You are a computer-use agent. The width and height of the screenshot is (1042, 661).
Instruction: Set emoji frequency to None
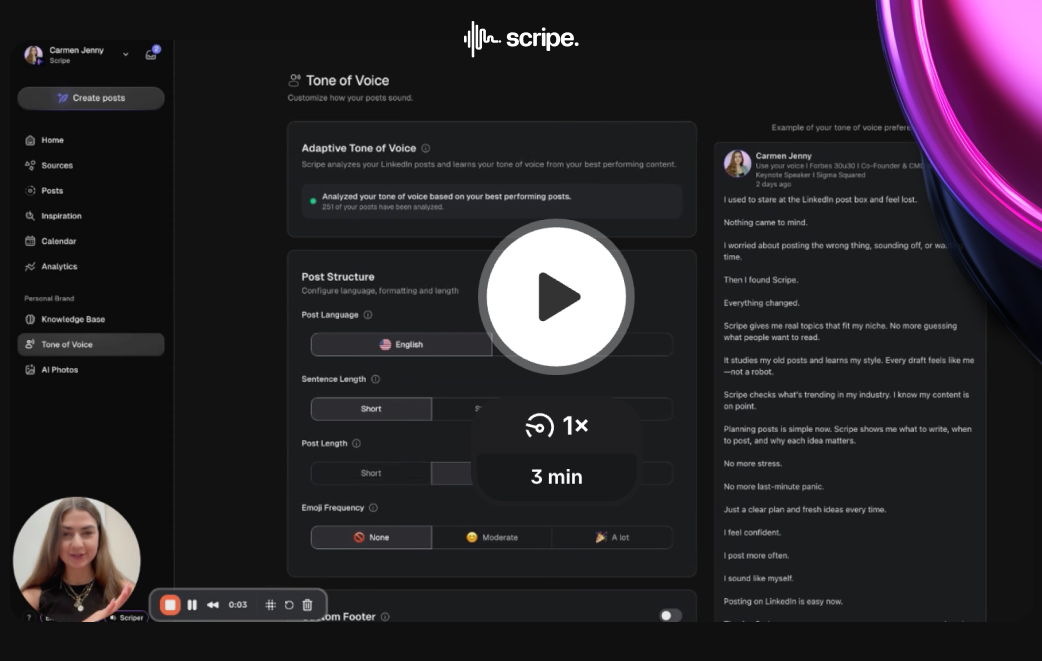coord(371,537)
